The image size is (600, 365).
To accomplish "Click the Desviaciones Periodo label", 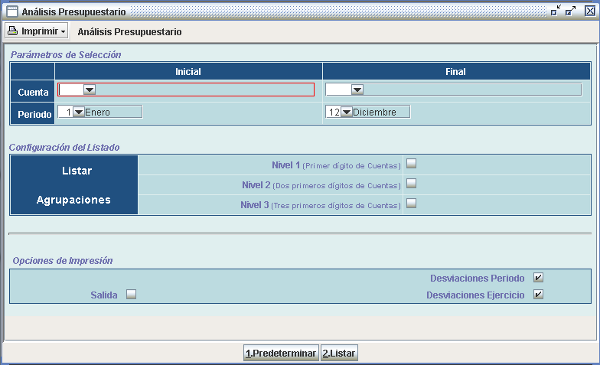I will click(477, 278).
